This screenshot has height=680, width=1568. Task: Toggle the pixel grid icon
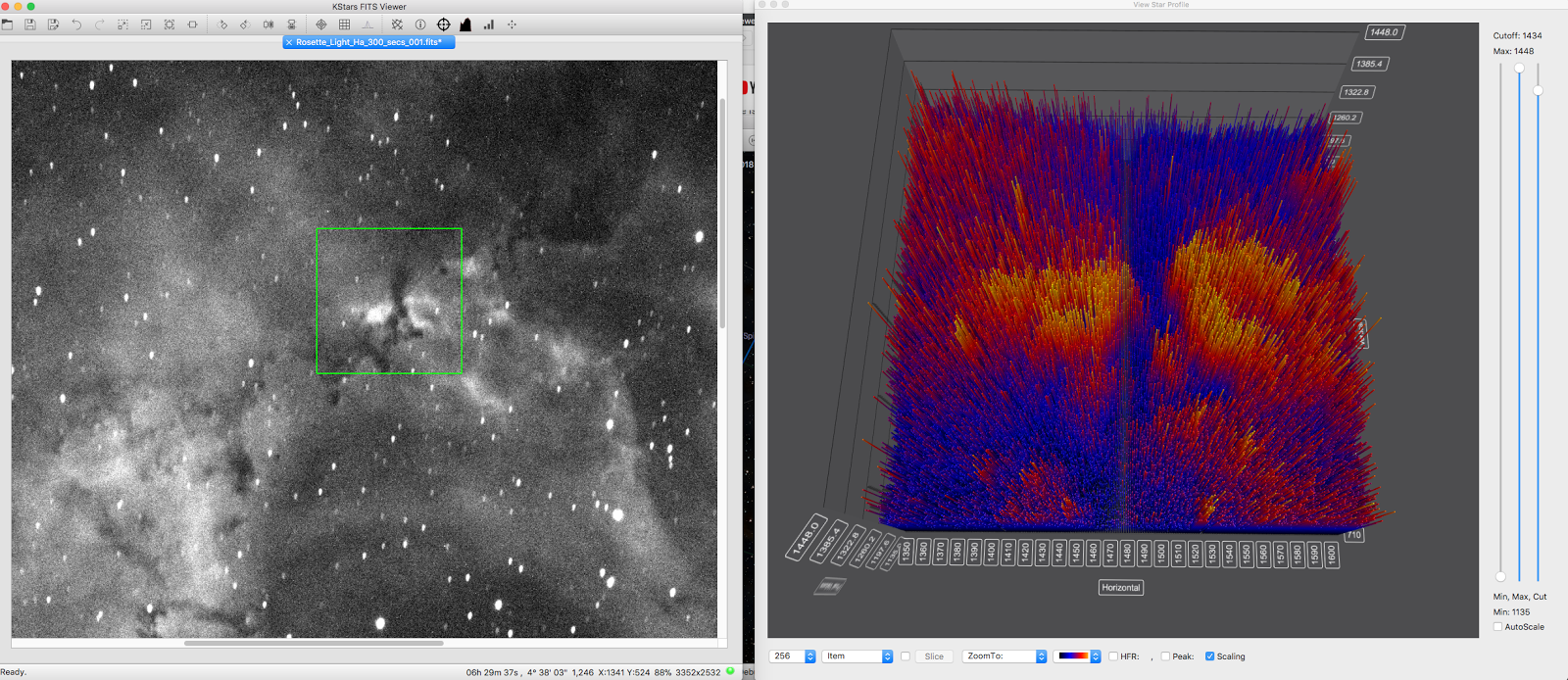[344, 24]
